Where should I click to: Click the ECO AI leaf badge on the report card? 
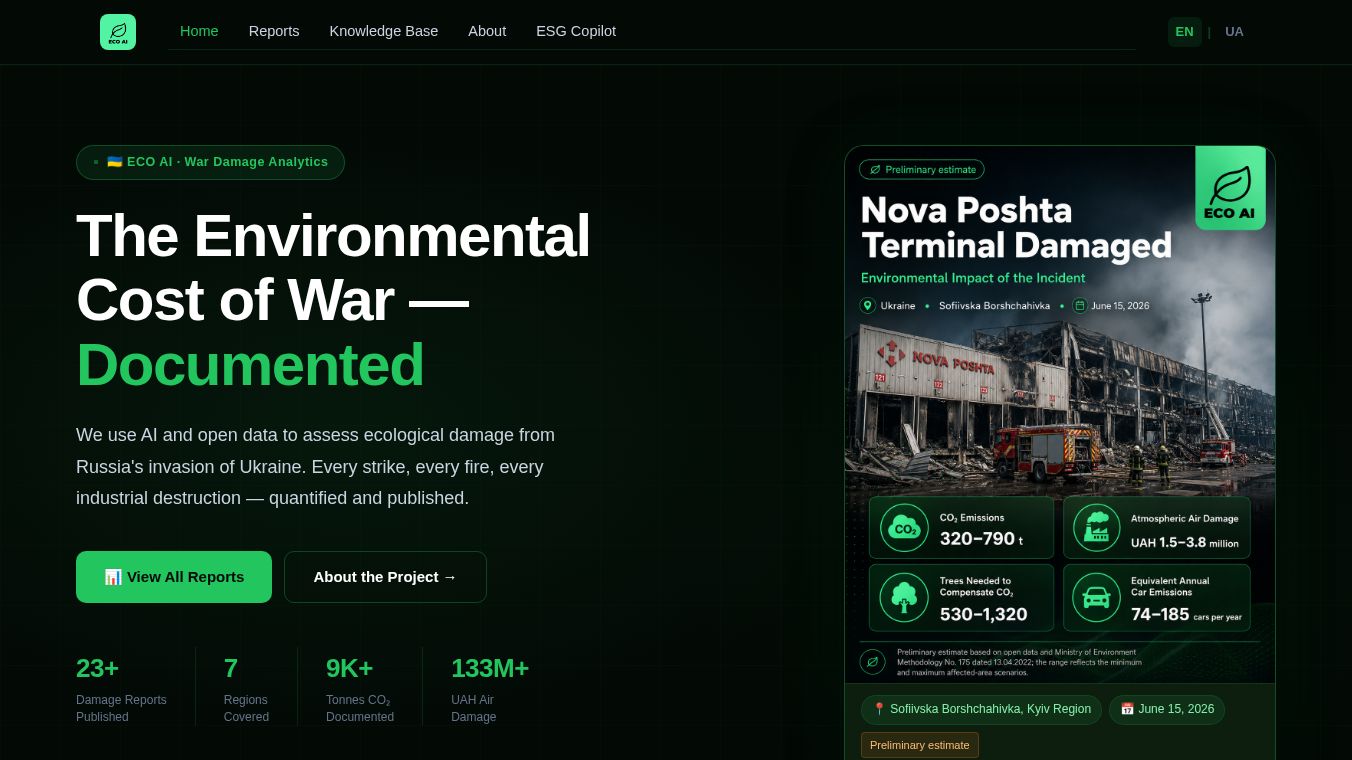1230,188
